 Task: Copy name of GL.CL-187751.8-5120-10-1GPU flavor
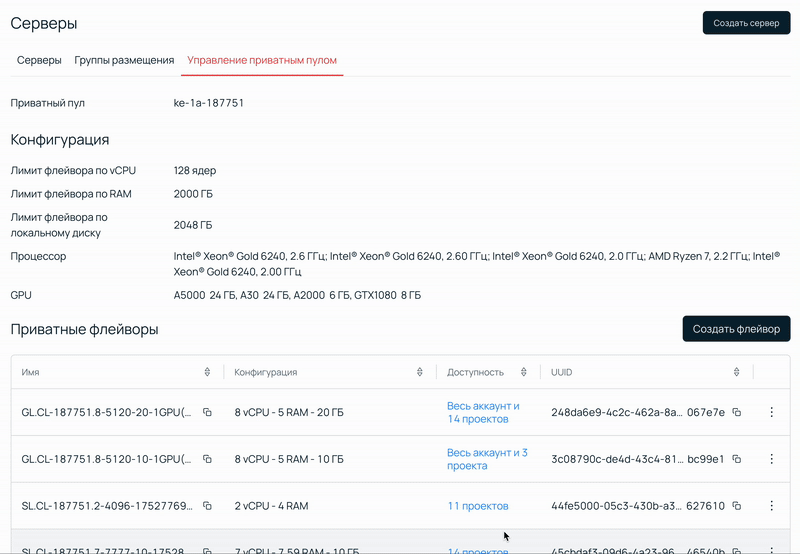coord(207,459)
